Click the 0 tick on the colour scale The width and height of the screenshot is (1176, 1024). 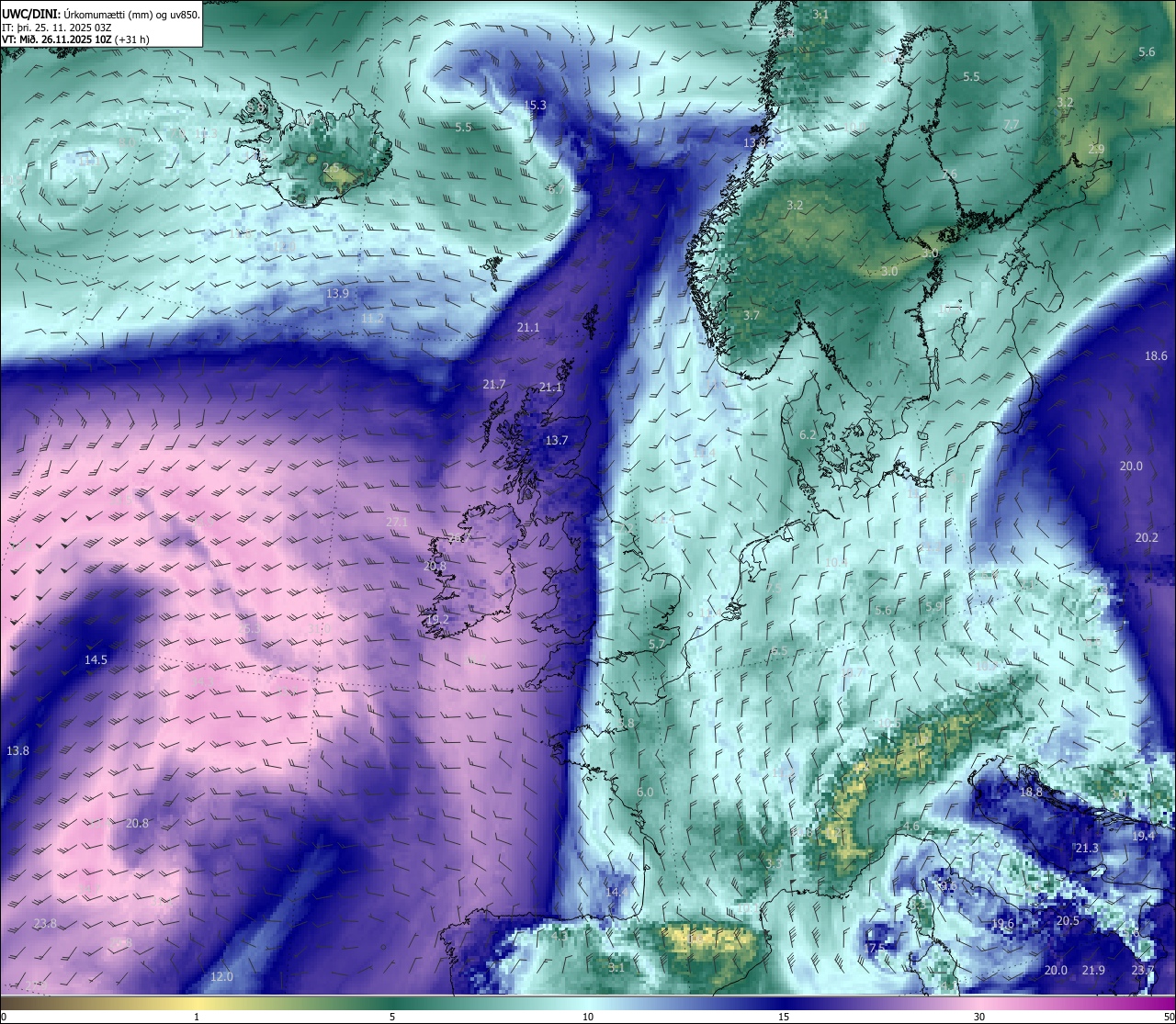pyautogui.click(x=4, y=1017)
